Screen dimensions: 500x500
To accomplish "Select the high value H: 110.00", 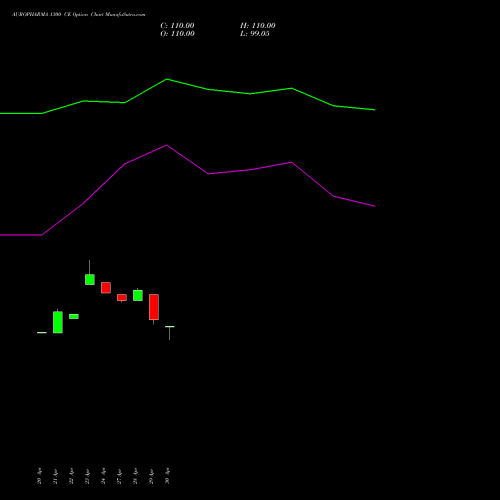I will click(258, 26).
